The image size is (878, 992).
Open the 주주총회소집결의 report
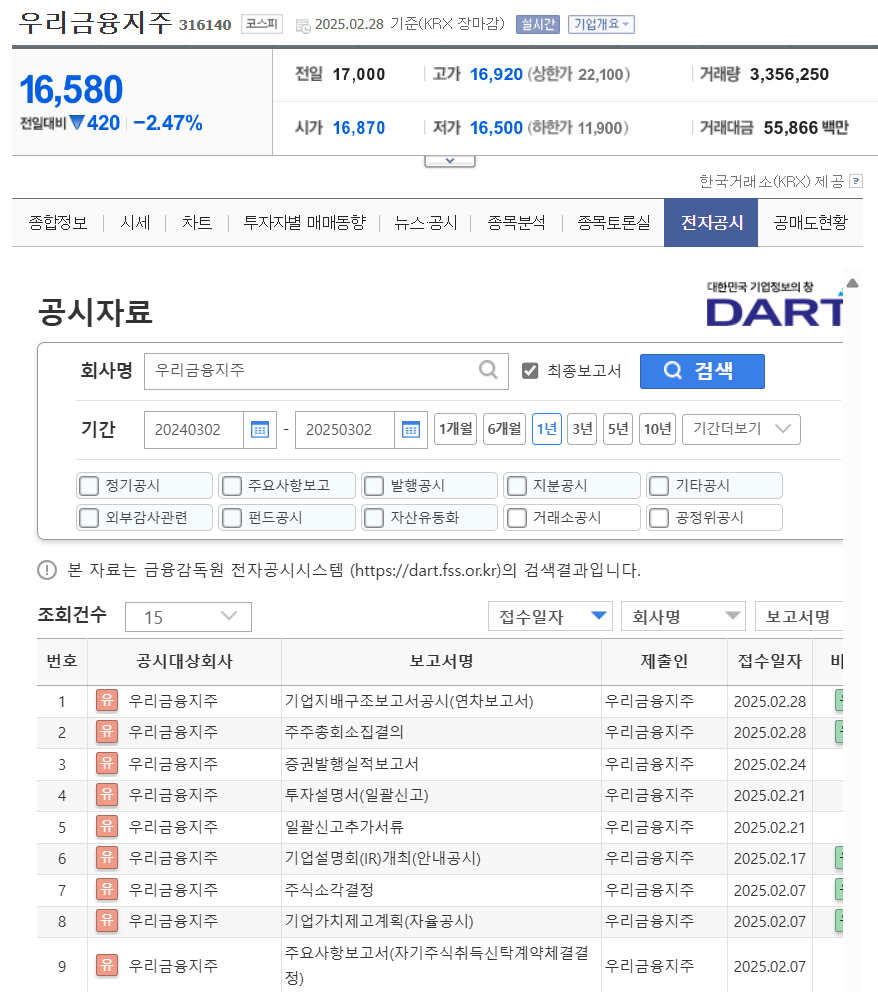344,732
